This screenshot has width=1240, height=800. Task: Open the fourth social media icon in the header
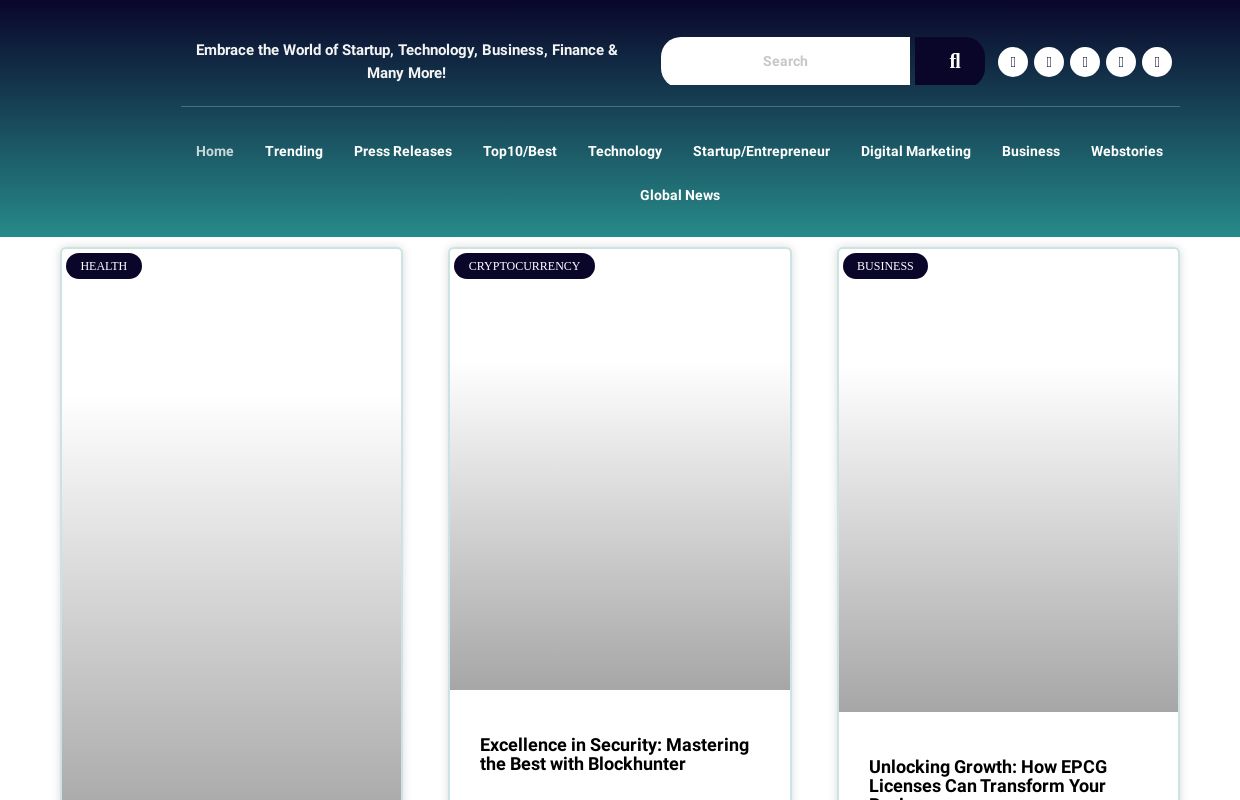coord(1121,62)
